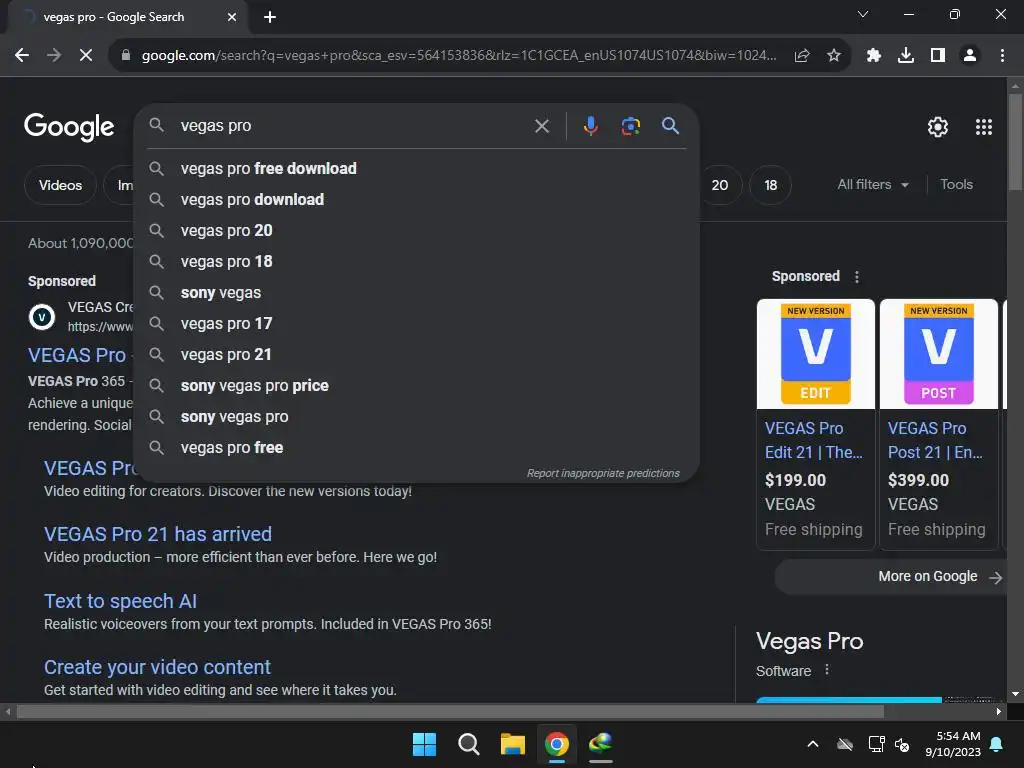Switch to the Videos filter chip
This screenshot has width=1024, height=768.
click(60, 185)
